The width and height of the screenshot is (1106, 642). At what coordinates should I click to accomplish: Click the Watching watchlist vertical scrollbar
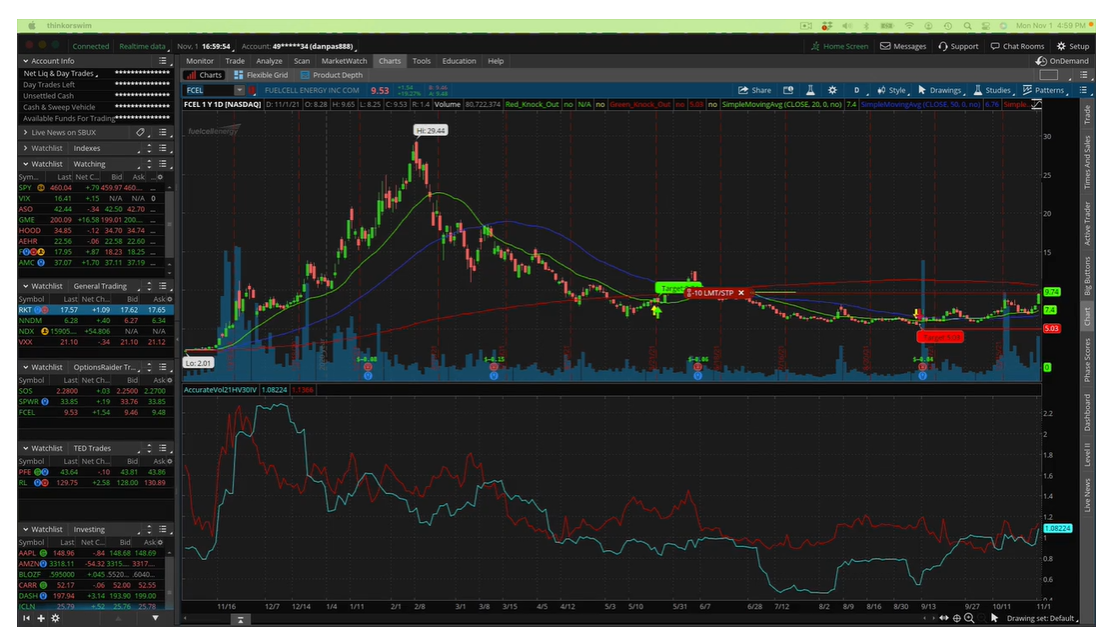coord(169,226)
